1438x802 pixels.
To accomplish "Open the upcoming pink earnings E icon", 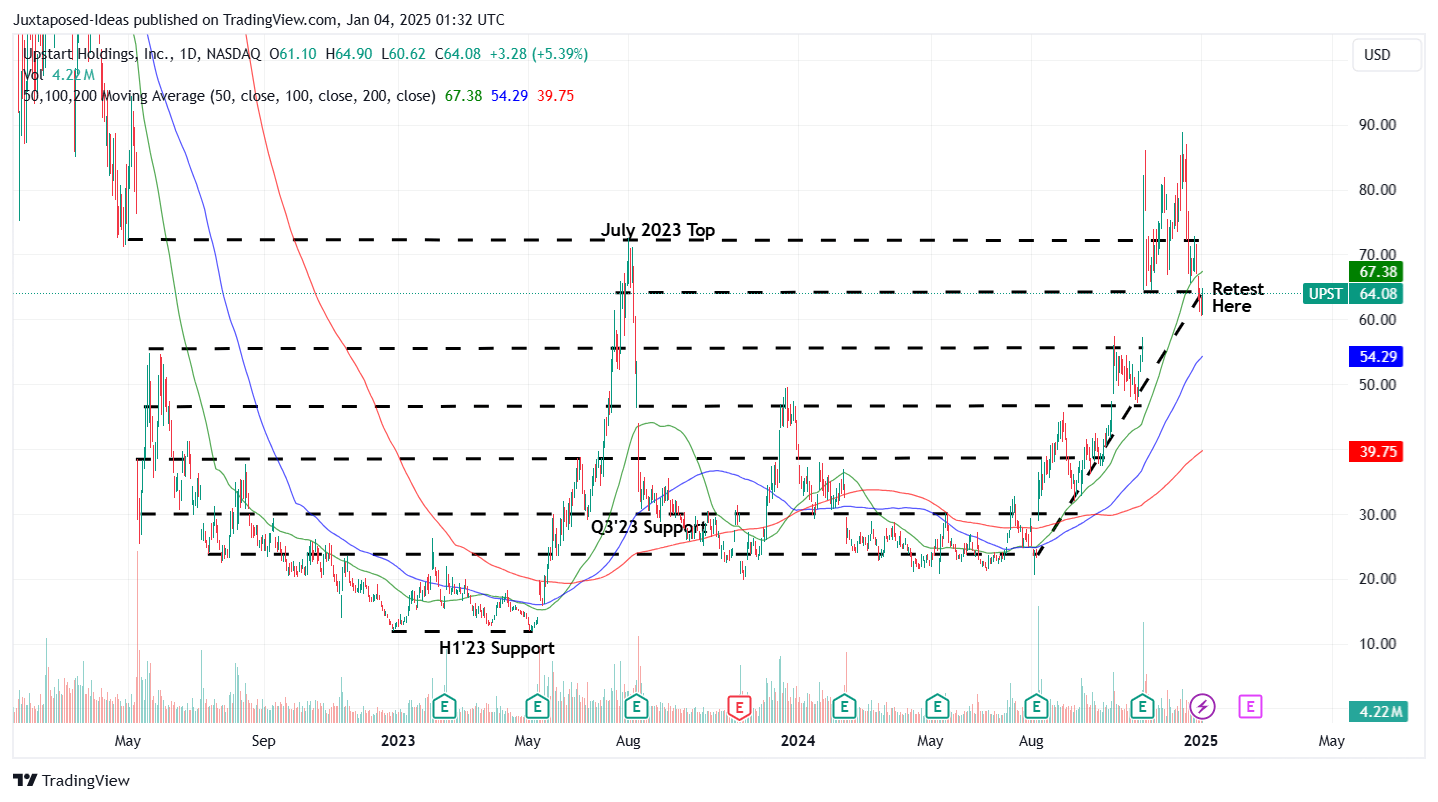I will (x=1250, y=706).
